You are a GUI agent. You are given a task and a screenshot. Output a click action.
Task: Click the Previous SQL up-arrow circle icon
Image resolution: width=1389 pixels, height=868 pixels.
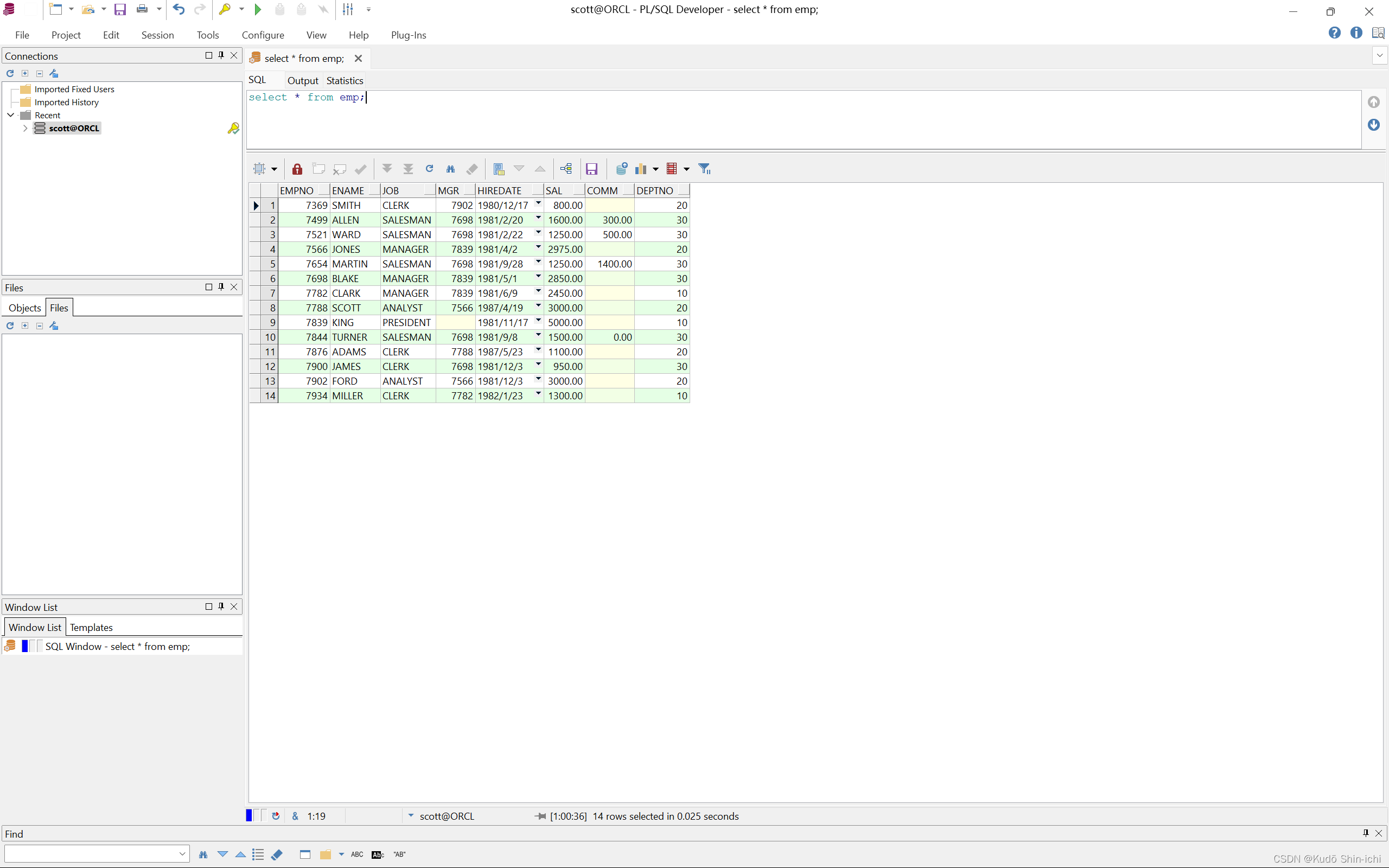(1373, 102)
